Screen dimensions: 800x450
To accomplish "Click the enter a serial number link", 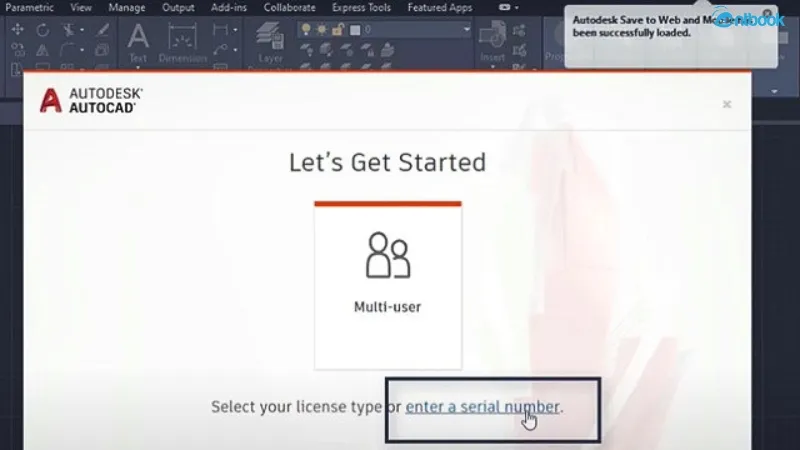I will point(483,407).
